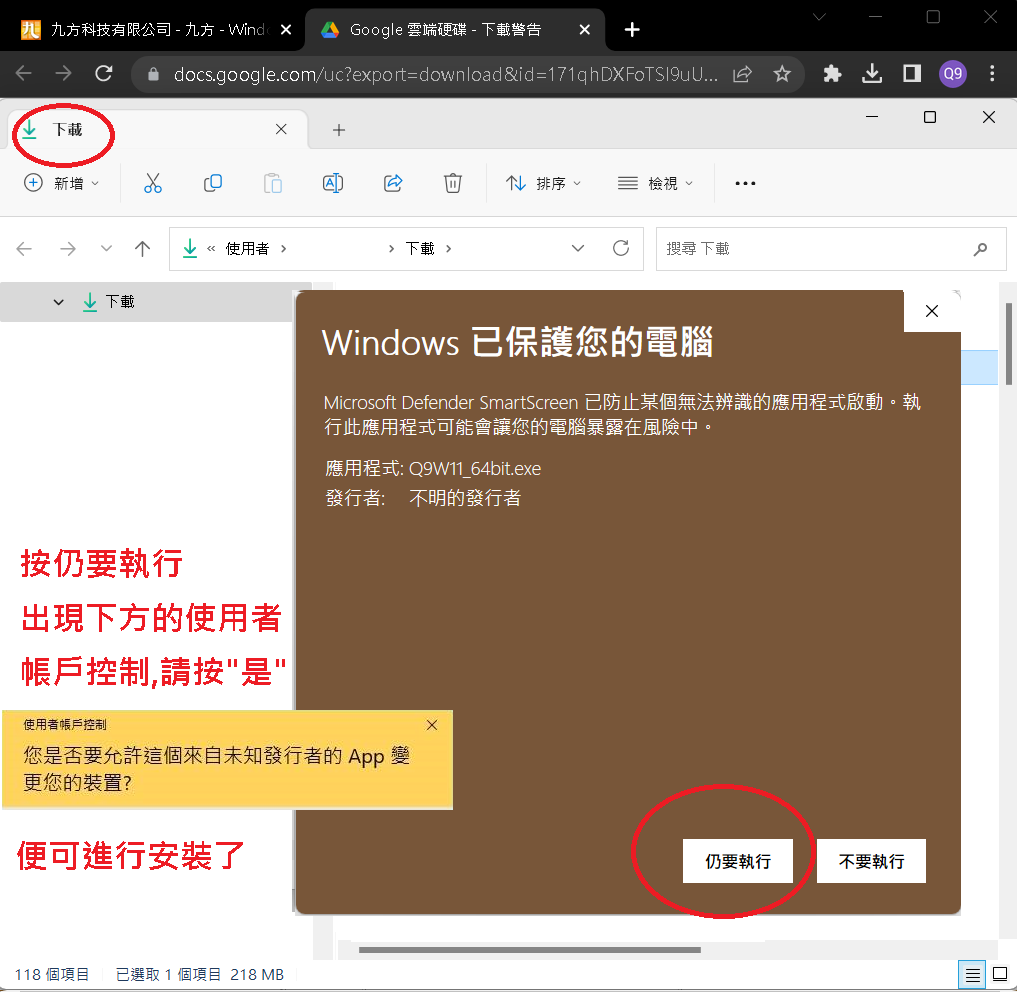Go back in File Explorer
Screen dimensions: 1019x992
click(x=24, y=248)
